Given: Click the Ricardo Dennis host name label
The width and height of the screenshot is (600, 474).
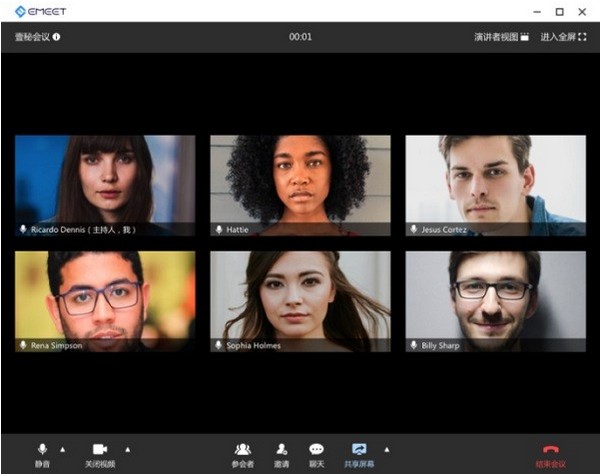Looking at the screenshot, I should tap(83, 229).
